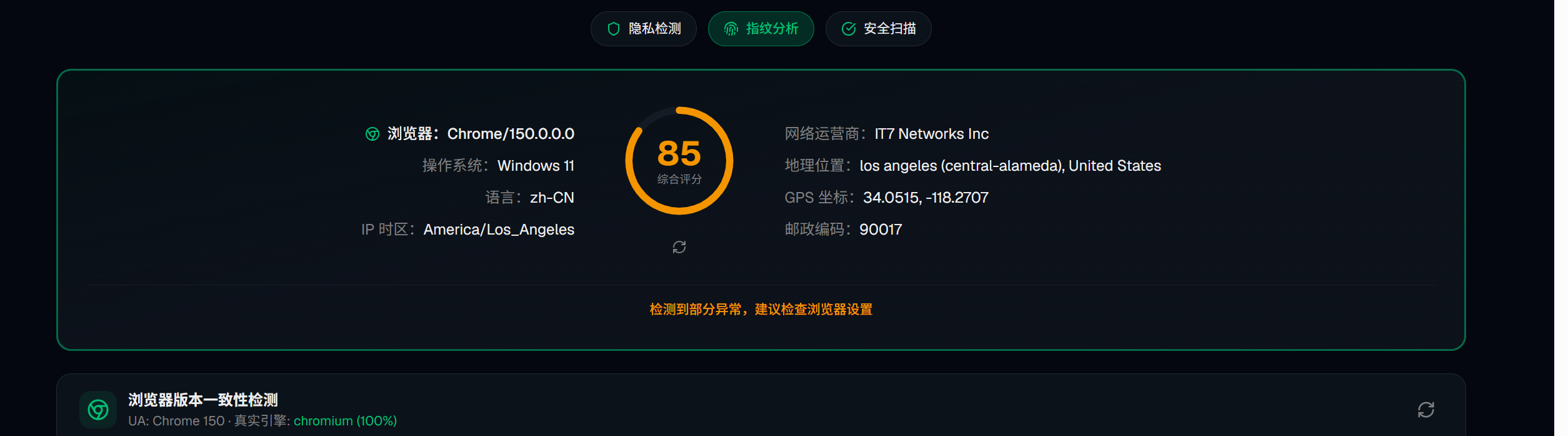Click the zh-CN language value
Screen dimensions: 1568x436
(x=552, y=198)
